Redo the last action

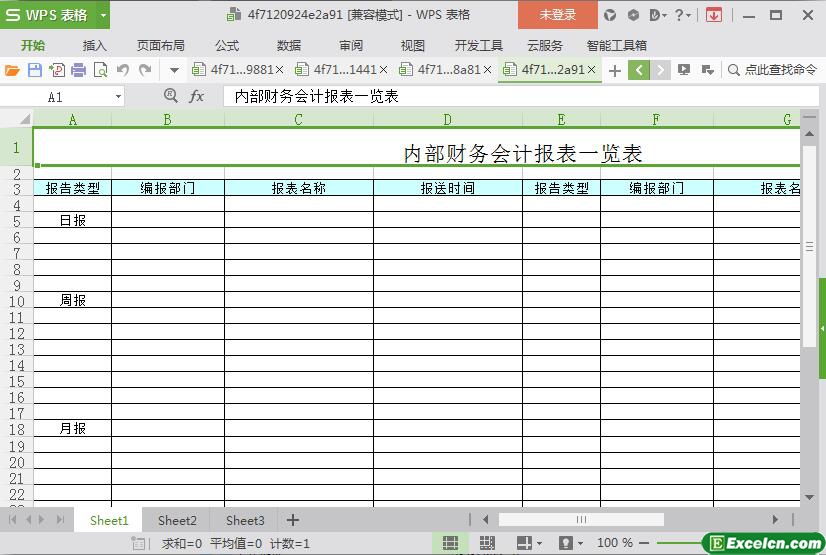click(x=145, y=70)
